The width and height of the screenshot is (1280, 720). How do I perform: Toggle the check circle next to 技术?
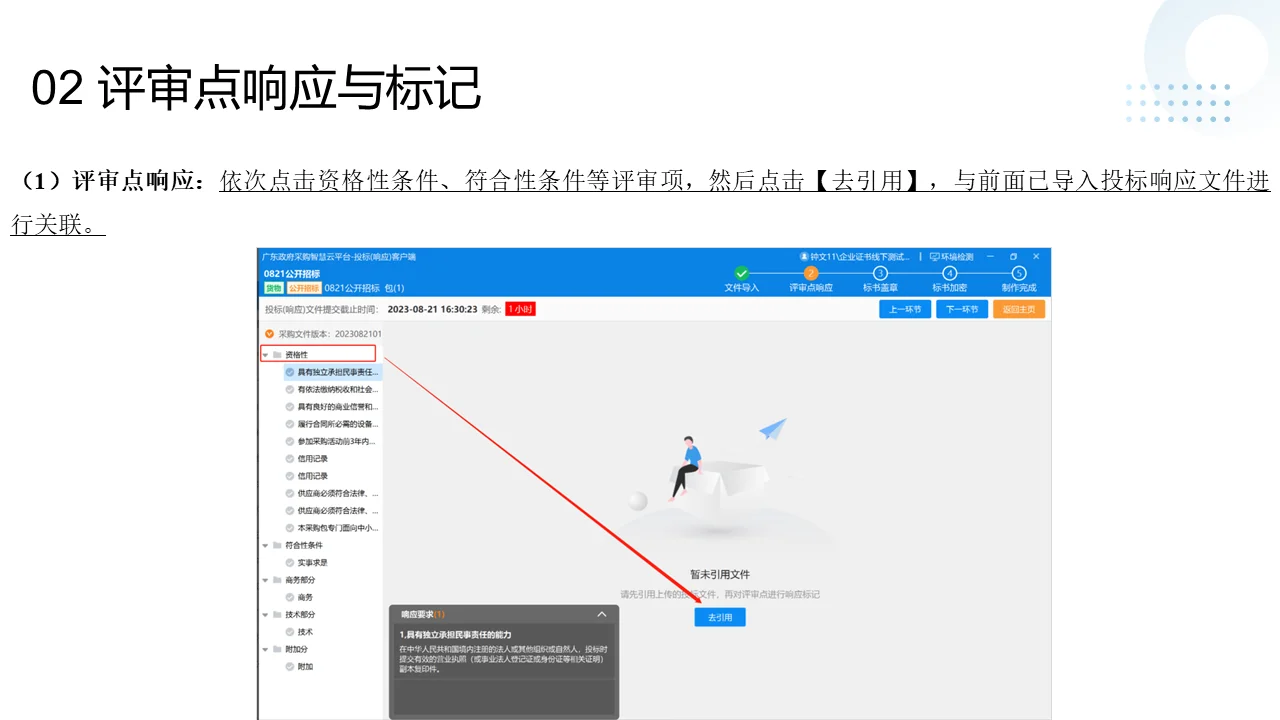(x=289, y=631)
